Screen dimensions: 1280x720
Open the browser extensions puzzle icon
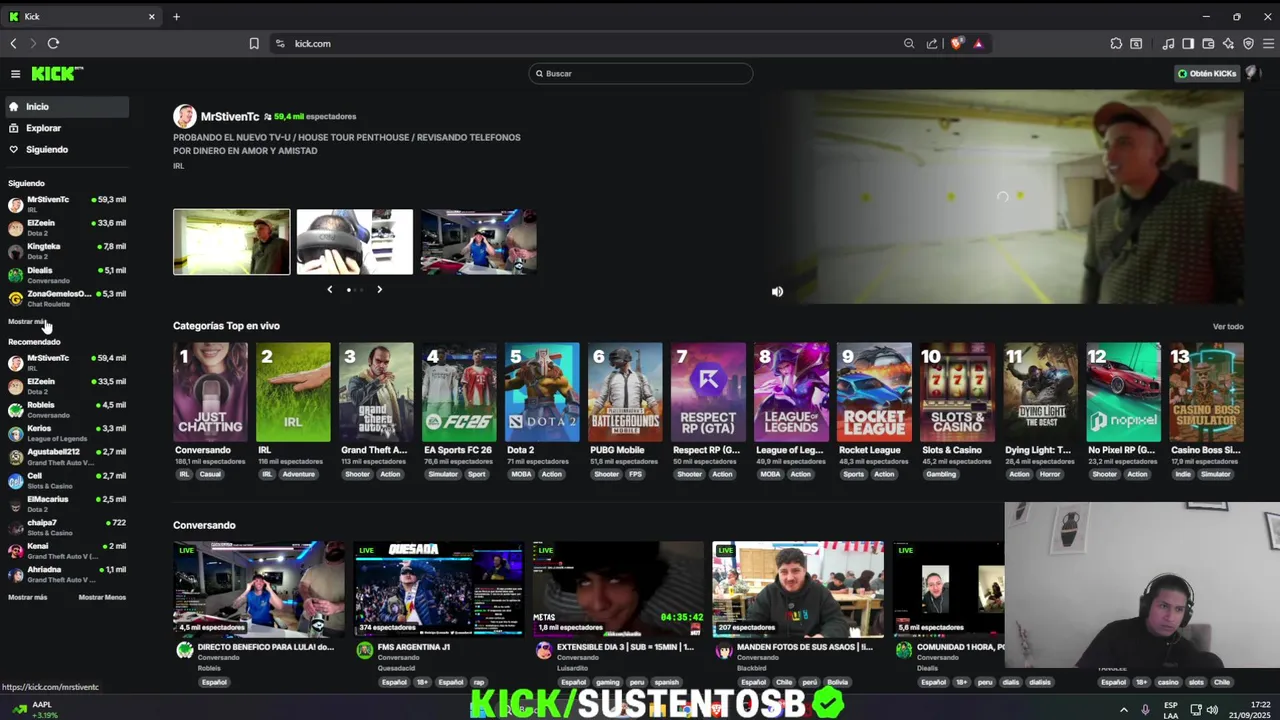coord(1116,43)
